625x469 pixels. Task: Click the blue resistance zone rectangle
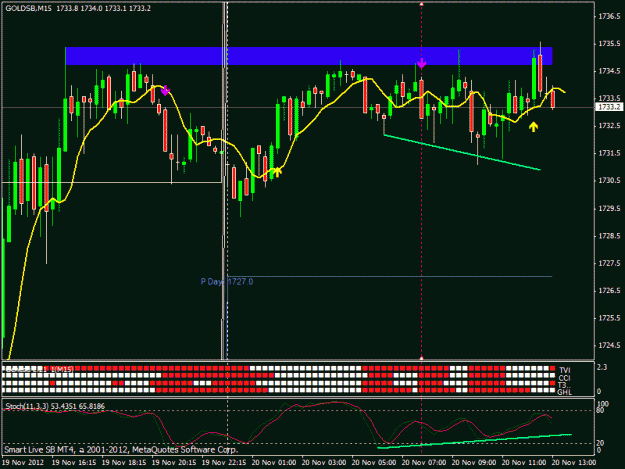tap(309, 56)
